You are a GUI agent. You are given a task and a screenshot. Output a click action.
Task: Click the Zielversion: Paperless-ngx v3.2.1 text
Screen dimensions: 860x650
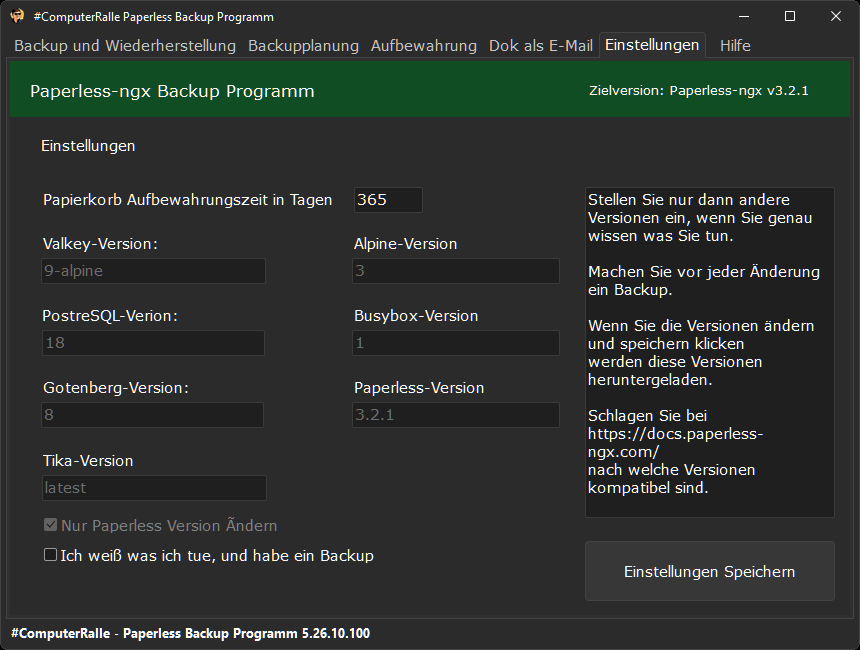click(699, 91)
